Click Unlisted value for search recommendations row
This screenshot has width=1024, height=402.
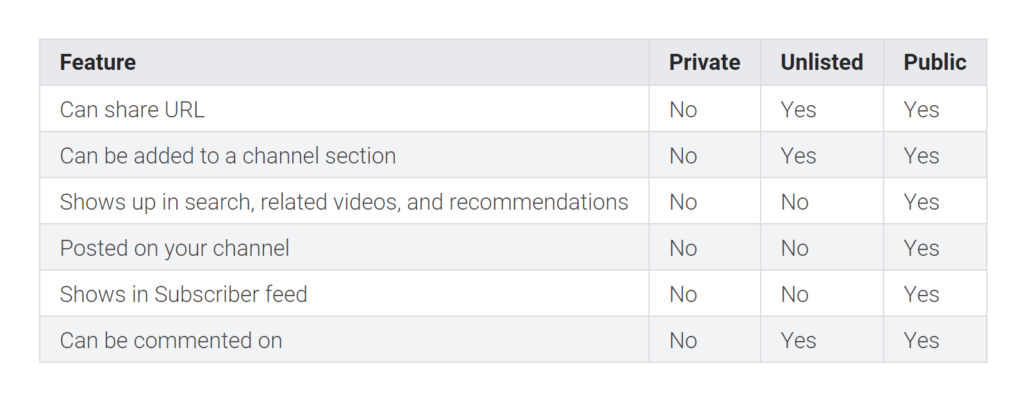point(795,202)
